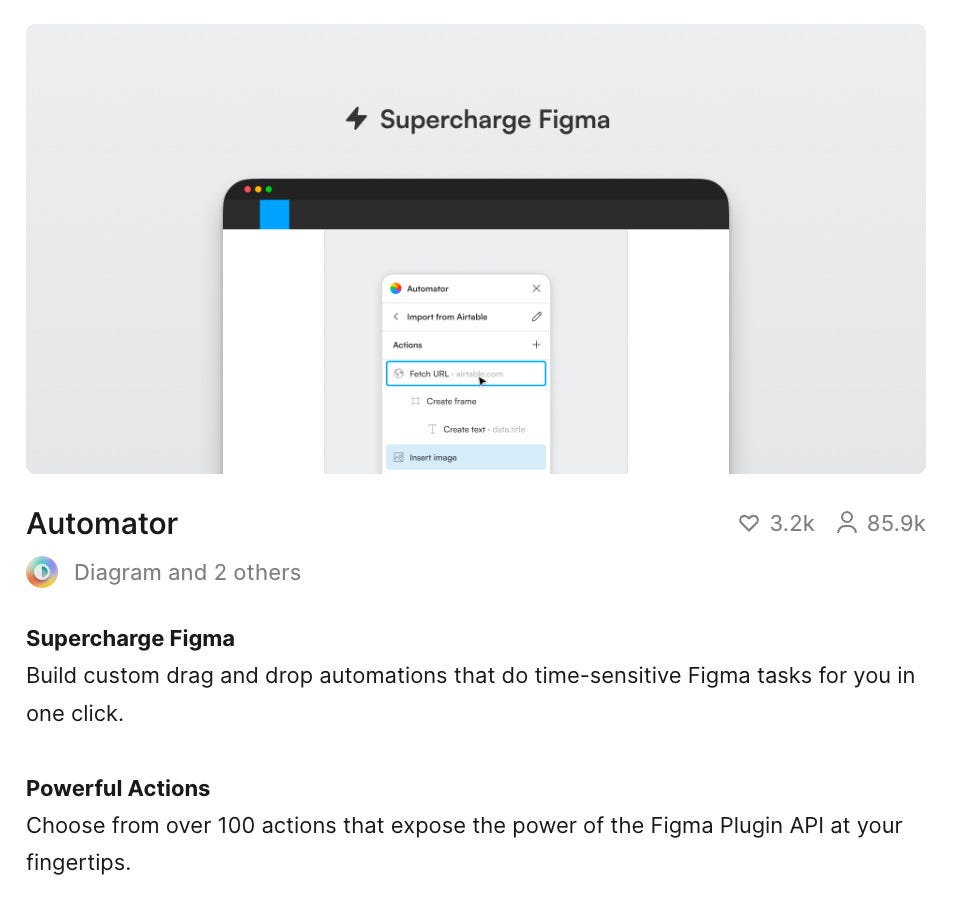The image size is (954, 902).
Task: Go back using the Import from Airtable chevron
Action: [x=396, y=316]
